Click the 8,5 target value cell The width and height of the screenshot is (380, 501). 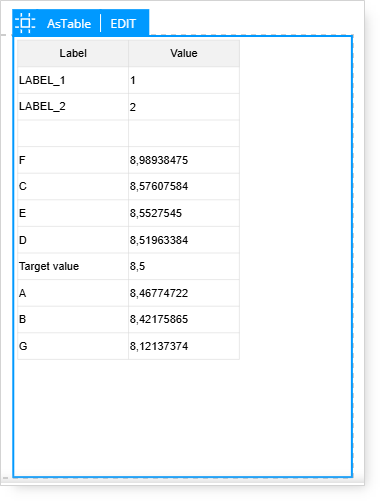click(x=184, y=266)
